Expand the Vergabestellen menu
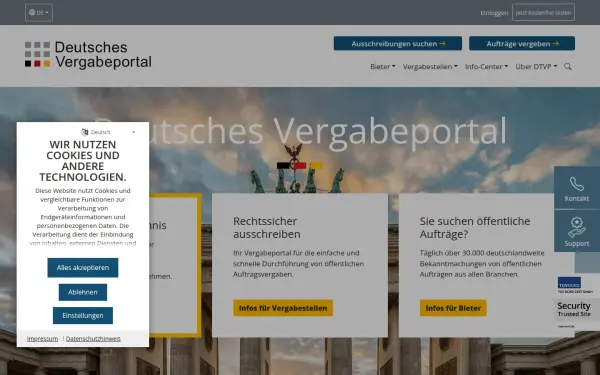Image resolution: width=600 pixels, height=375 pixels. 430,67
